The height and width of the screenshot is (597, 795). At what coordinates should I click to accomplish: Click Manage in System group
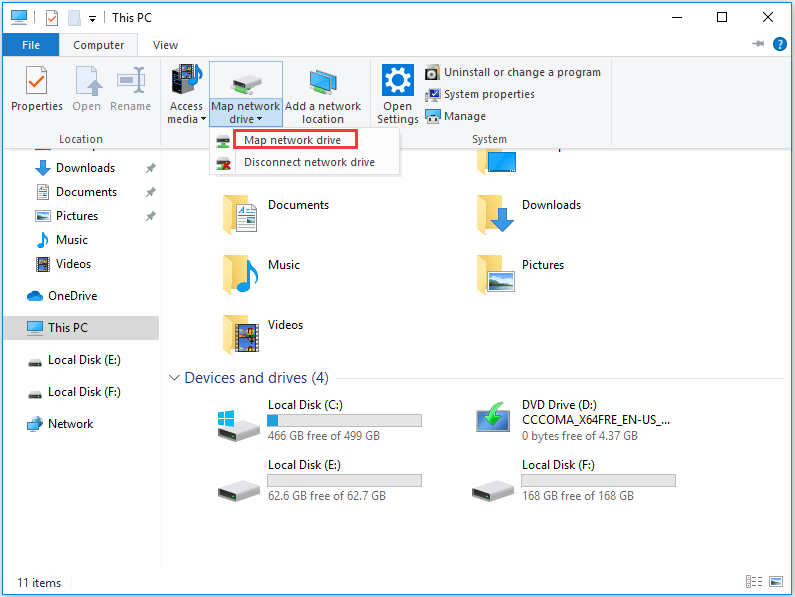click(x=455, y=116)
